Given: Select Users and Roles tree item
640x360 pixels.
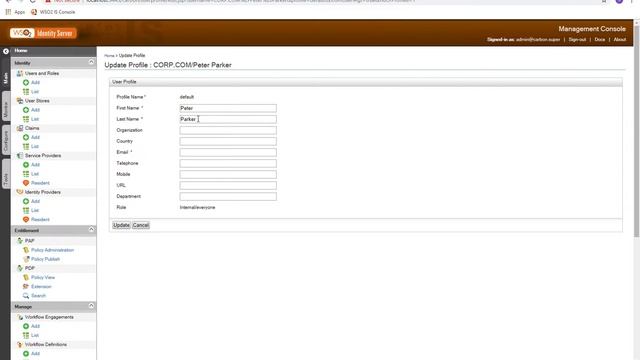Looking at the screenshot, I should point(42,73).
